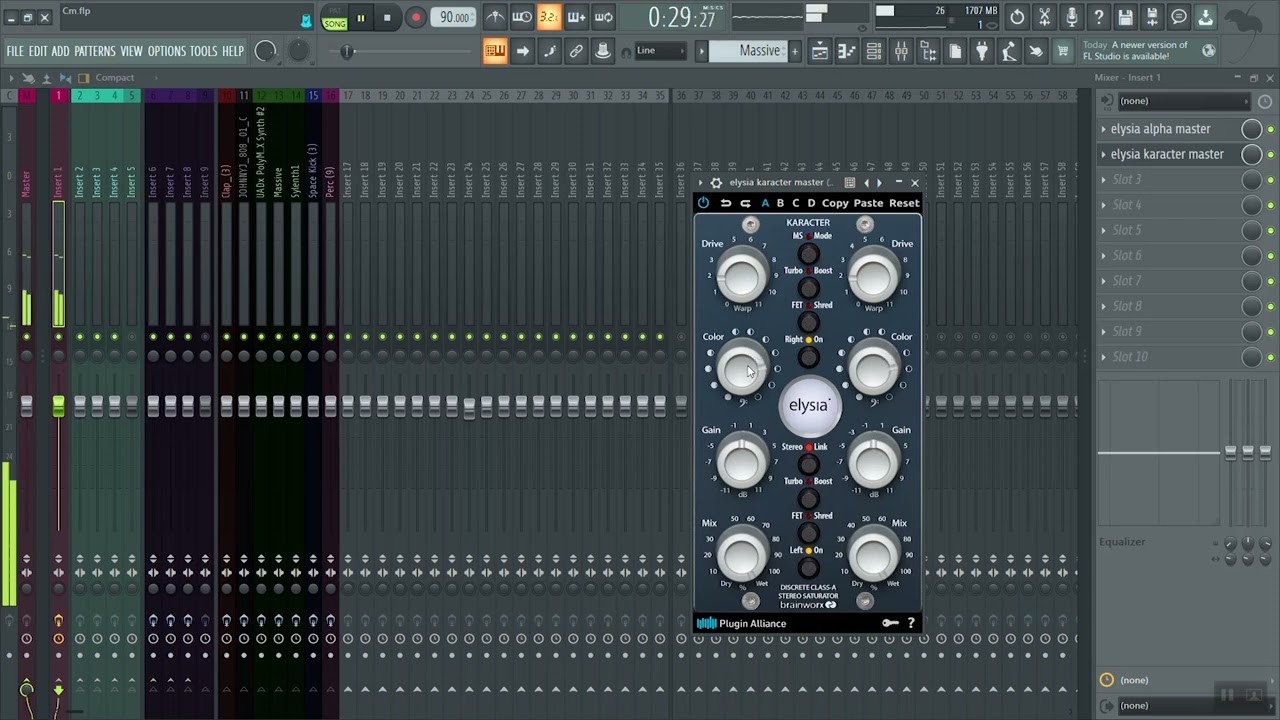Toggle the 3-2-1 countdown before recording icon

coord(549,17)
